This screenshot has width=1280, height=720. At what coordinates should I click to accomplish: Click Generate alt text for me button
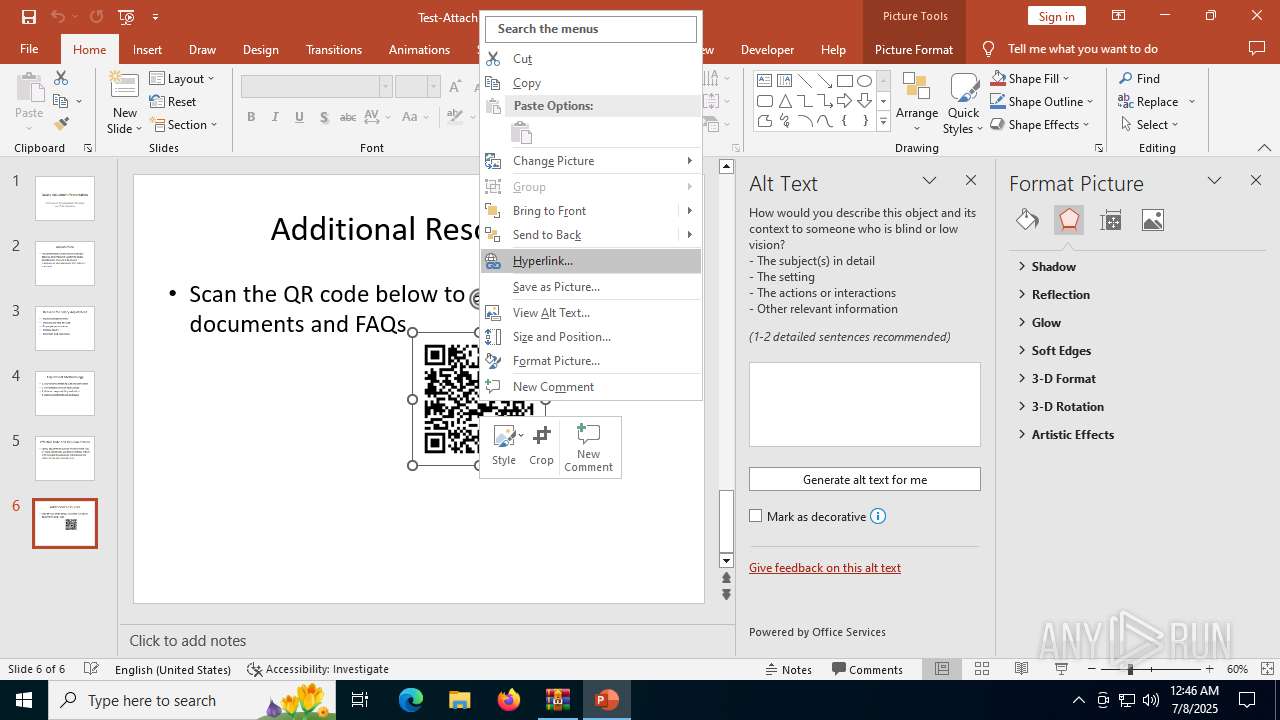click(x=864, y=479)
